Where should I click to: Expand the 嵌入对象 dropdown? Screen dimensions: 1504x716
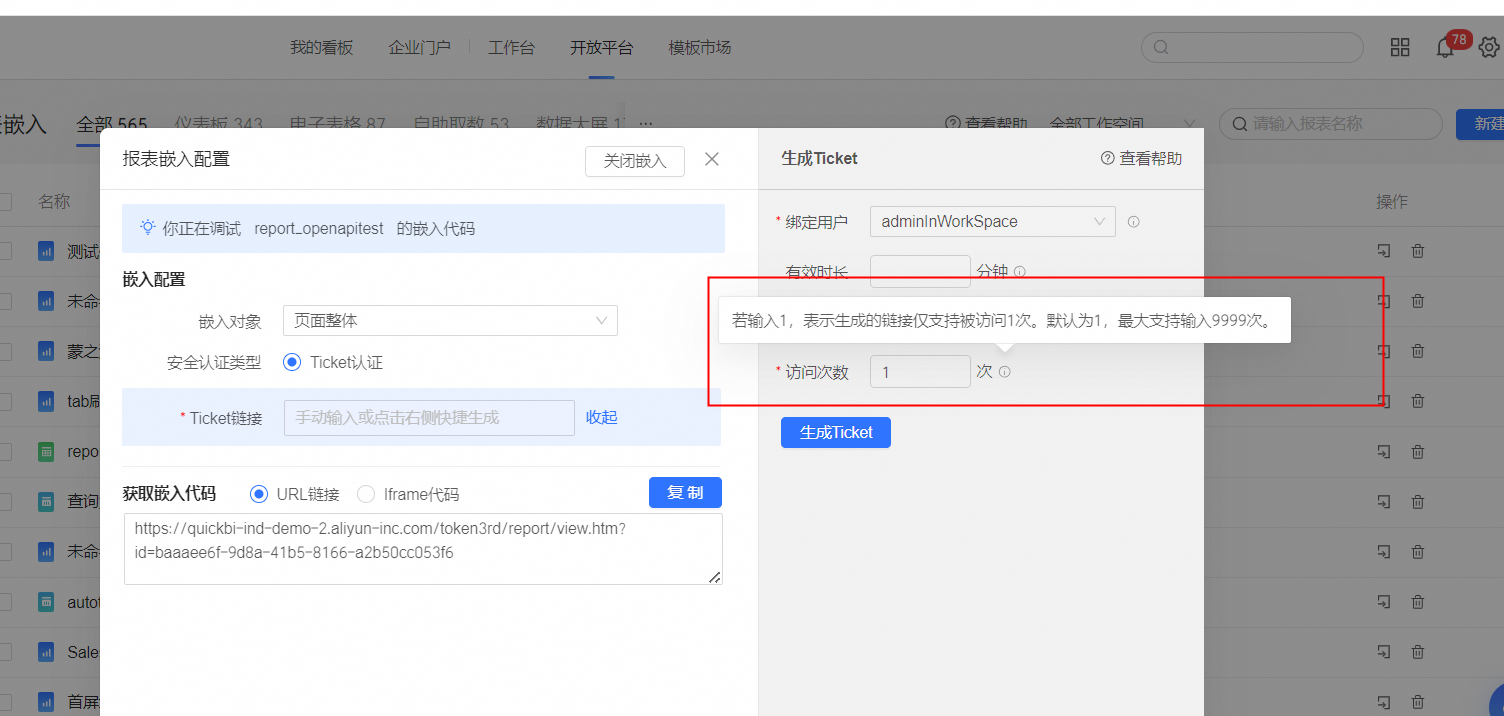click(x=450, y=321)
